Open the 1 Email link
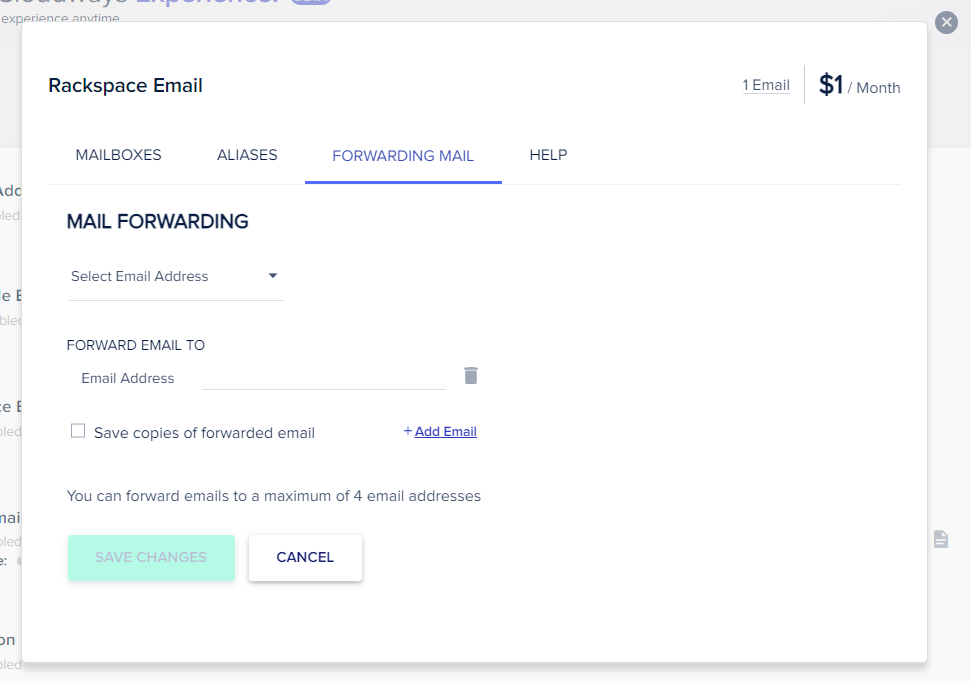 pos(766,85)
